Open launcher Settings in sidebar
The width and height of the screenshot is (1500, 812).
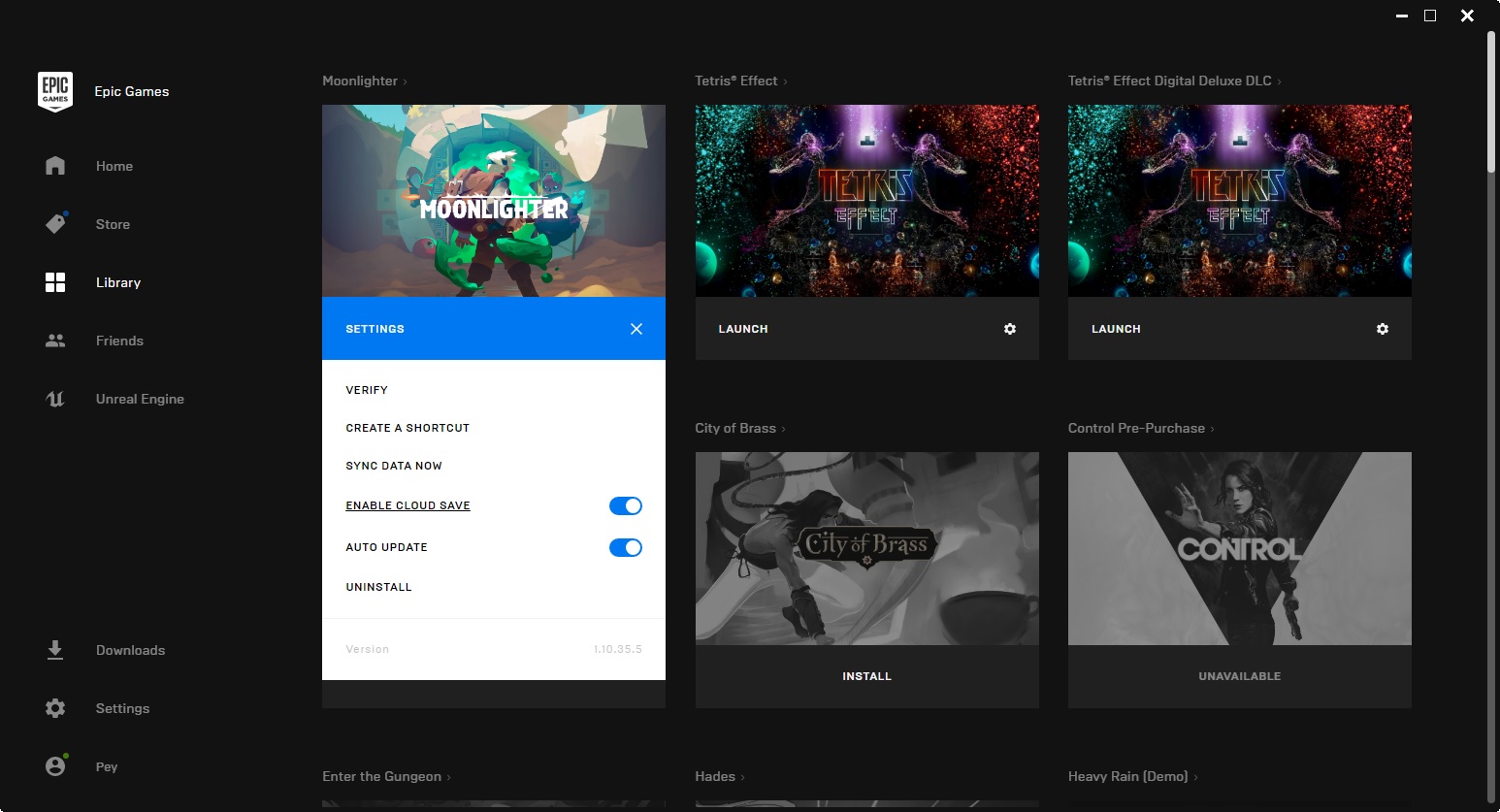[x=122, y=708]
